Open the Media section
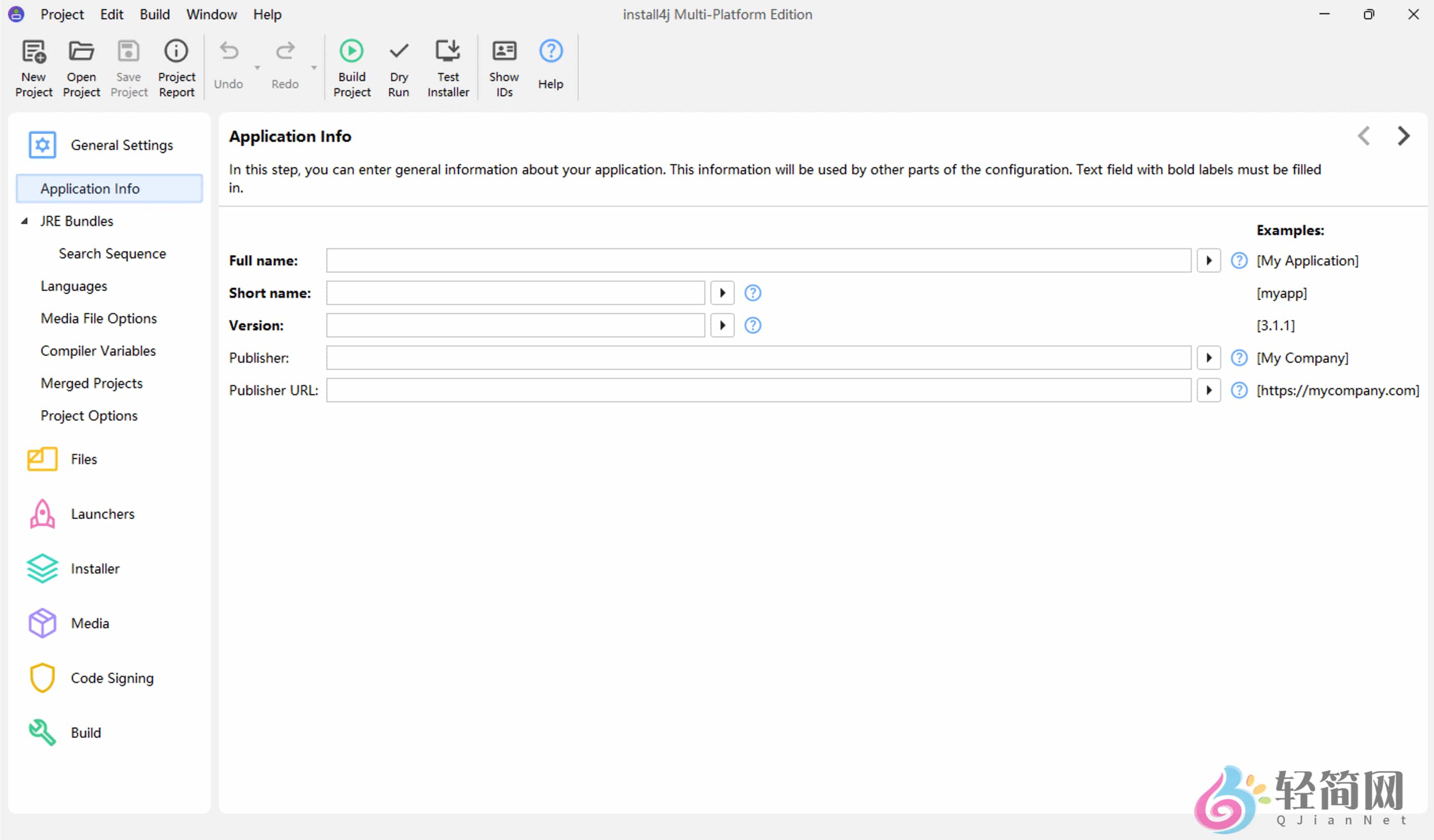The height and width of the screenshot is (840, 1434). click(x=68, y=623)
